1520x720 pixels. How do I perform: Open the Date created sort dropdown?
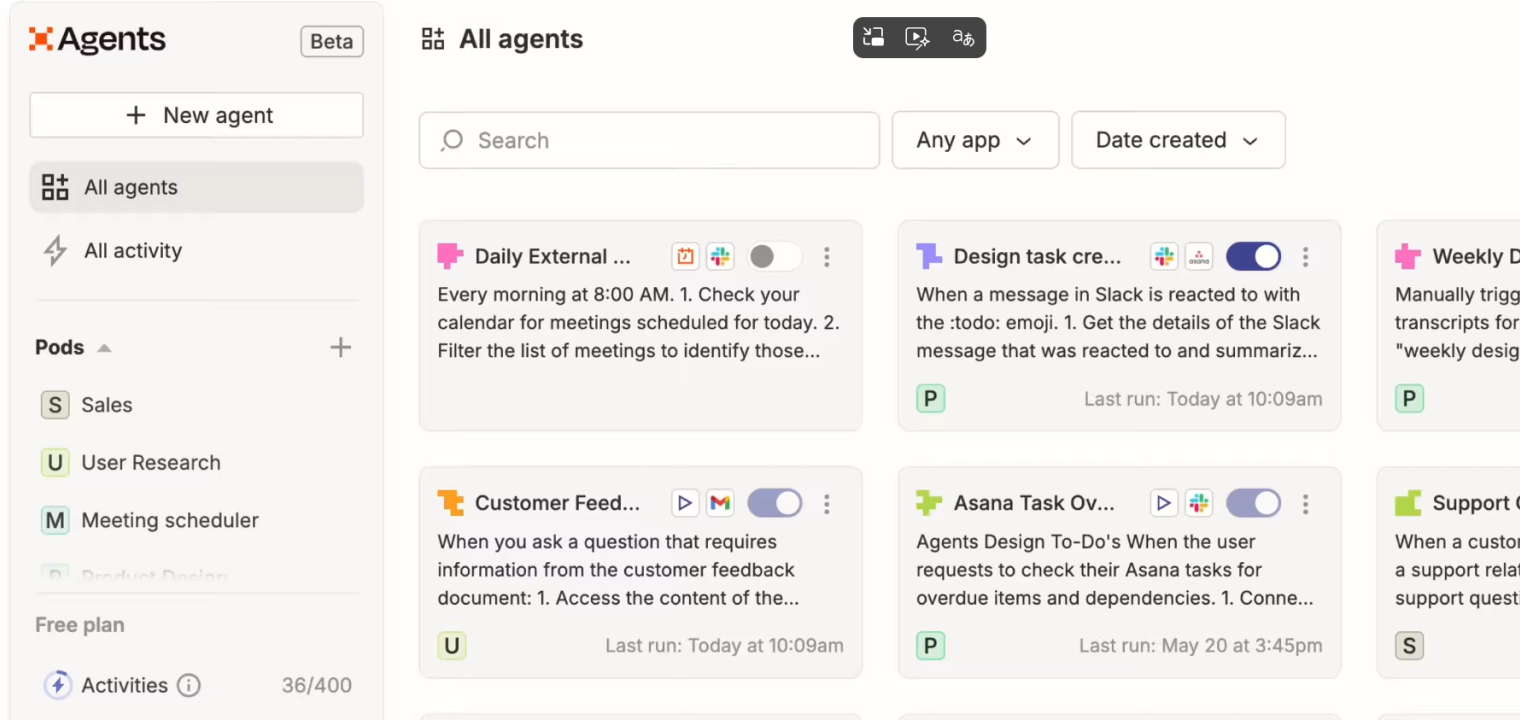pyautogui.click(x=1178, y=140)
